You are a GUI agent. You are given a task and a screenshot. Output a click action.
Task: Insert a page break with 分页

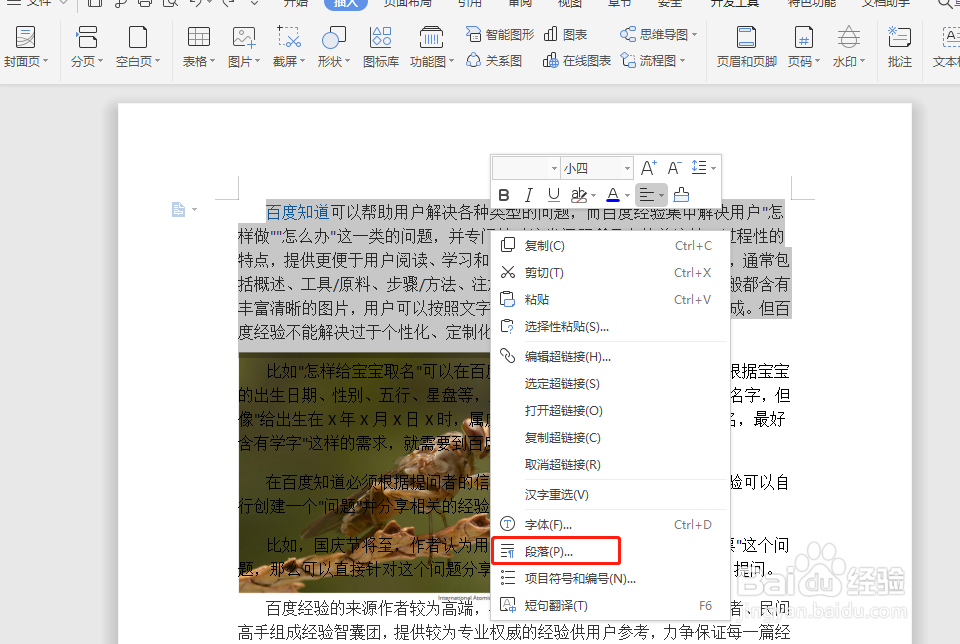coord(86,47)
